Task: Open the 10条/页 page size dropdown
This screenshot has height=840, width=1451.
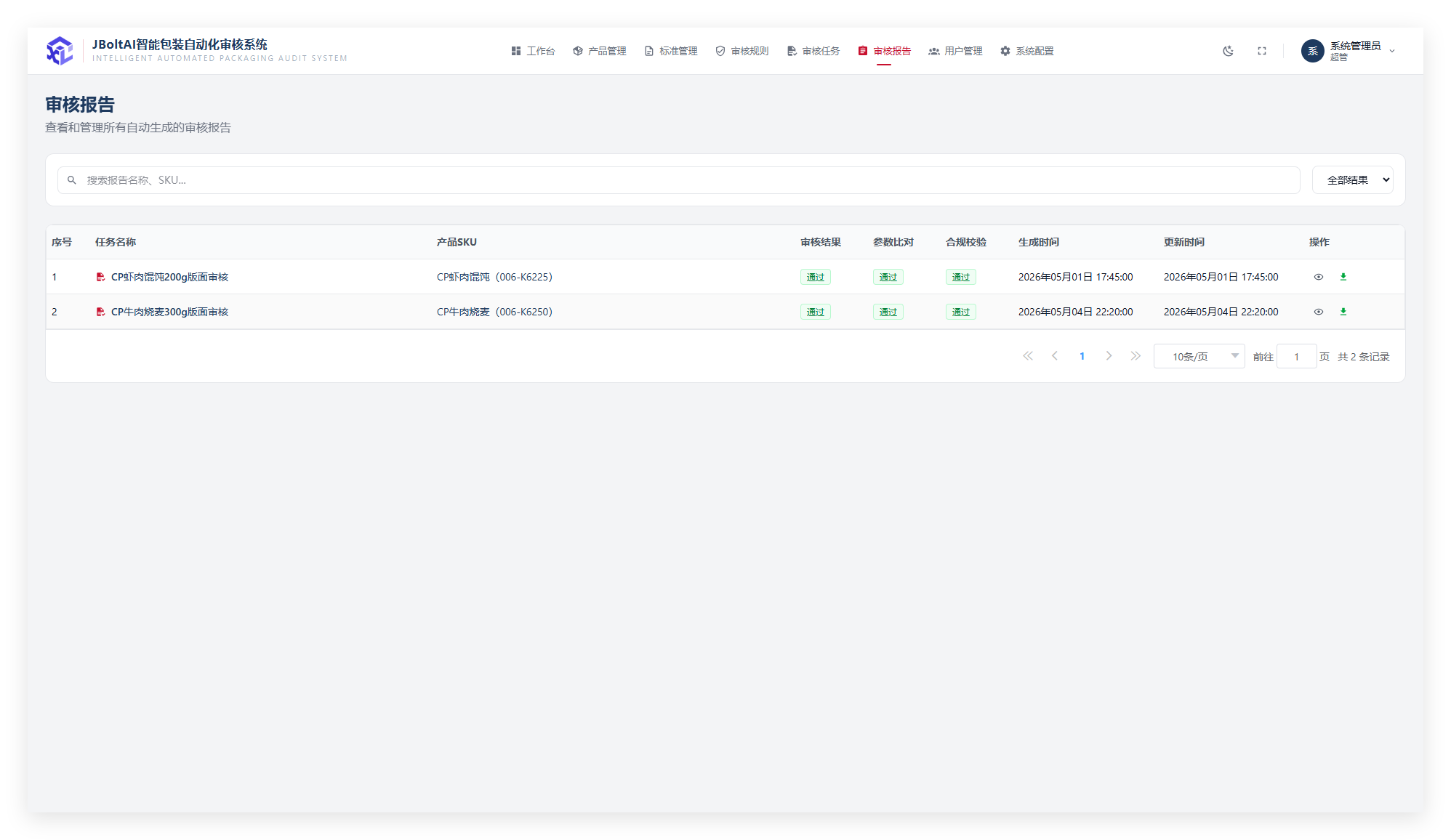Action: point(1199,356)
